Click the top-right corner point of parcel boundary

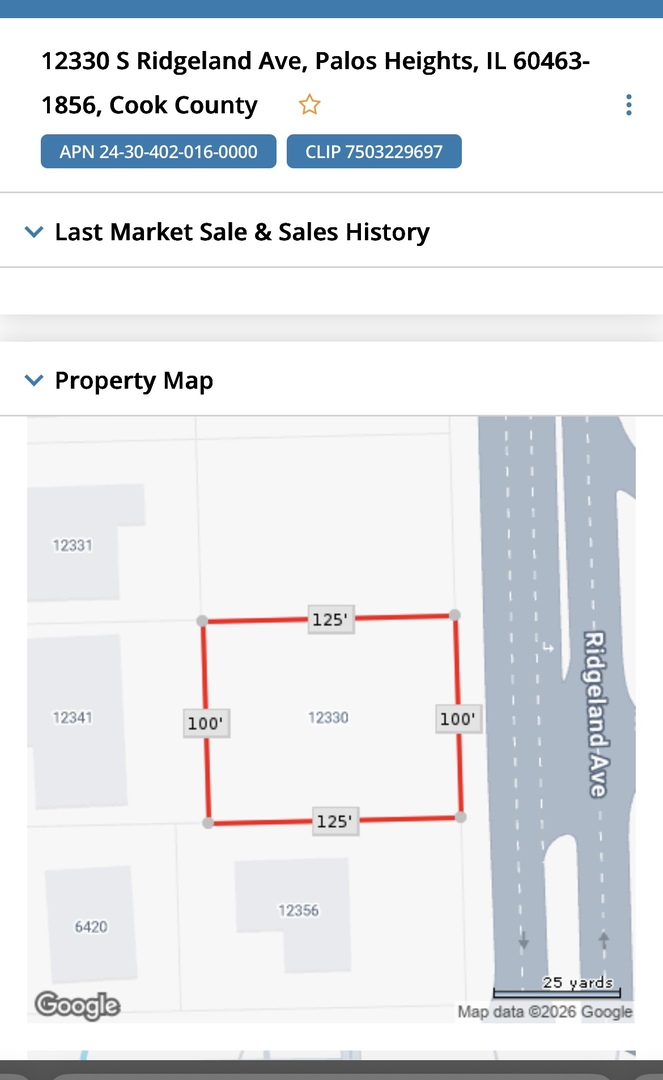455,615
